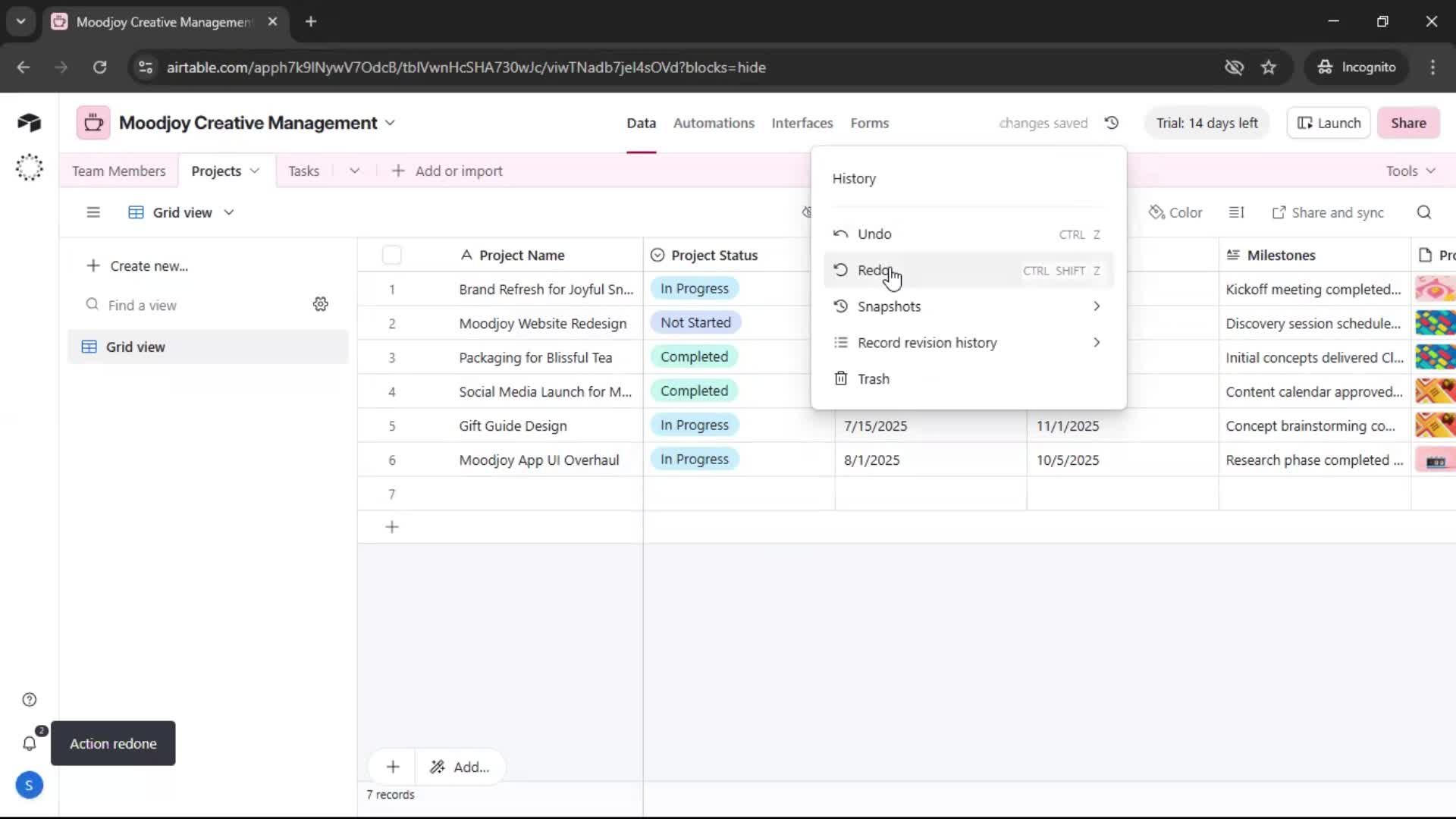This screenshot has width=1456, height=819.
Task: Expand the Moodjoy Creative Management base menu
Action: (x=390, y=123)
